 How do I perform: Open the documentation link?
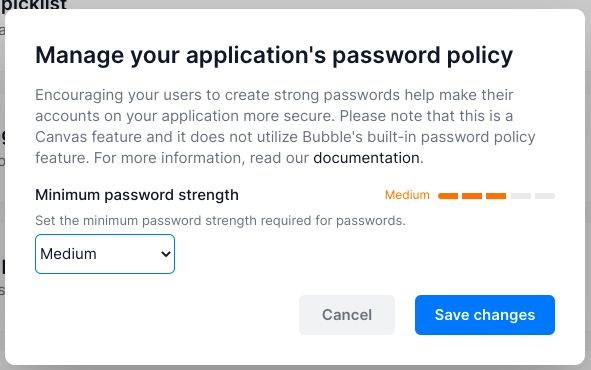[366, 158]
